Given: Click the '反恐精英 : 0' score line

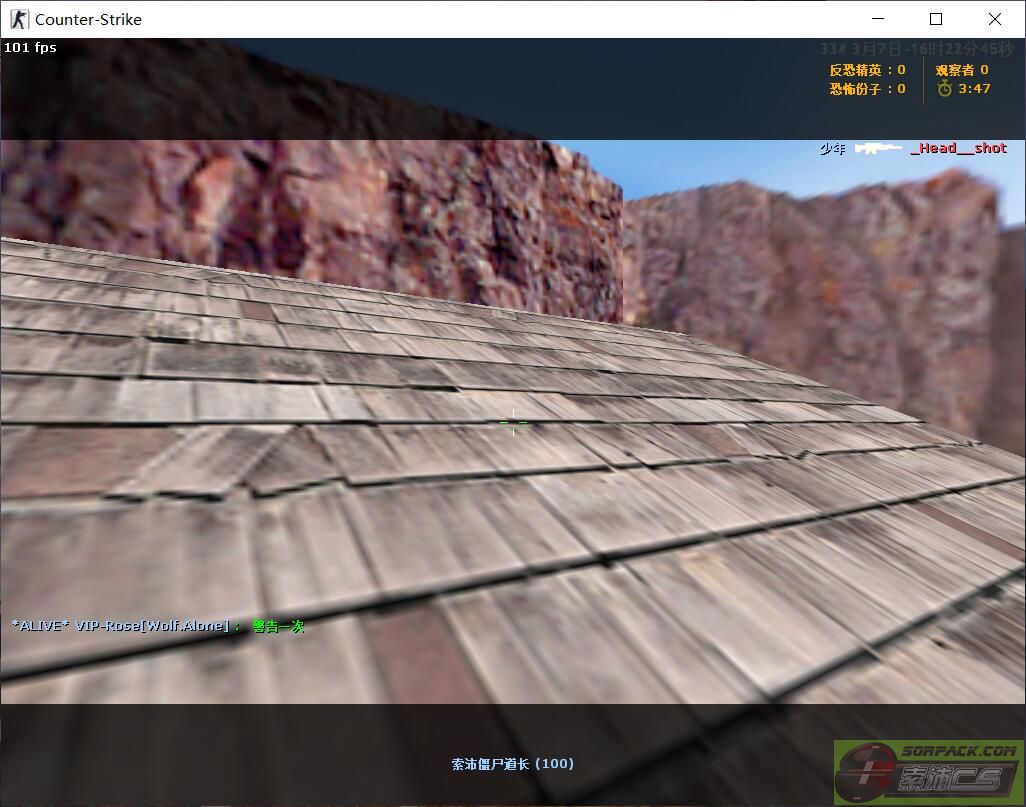Looking at the screenshot, I should click(868, 70).
